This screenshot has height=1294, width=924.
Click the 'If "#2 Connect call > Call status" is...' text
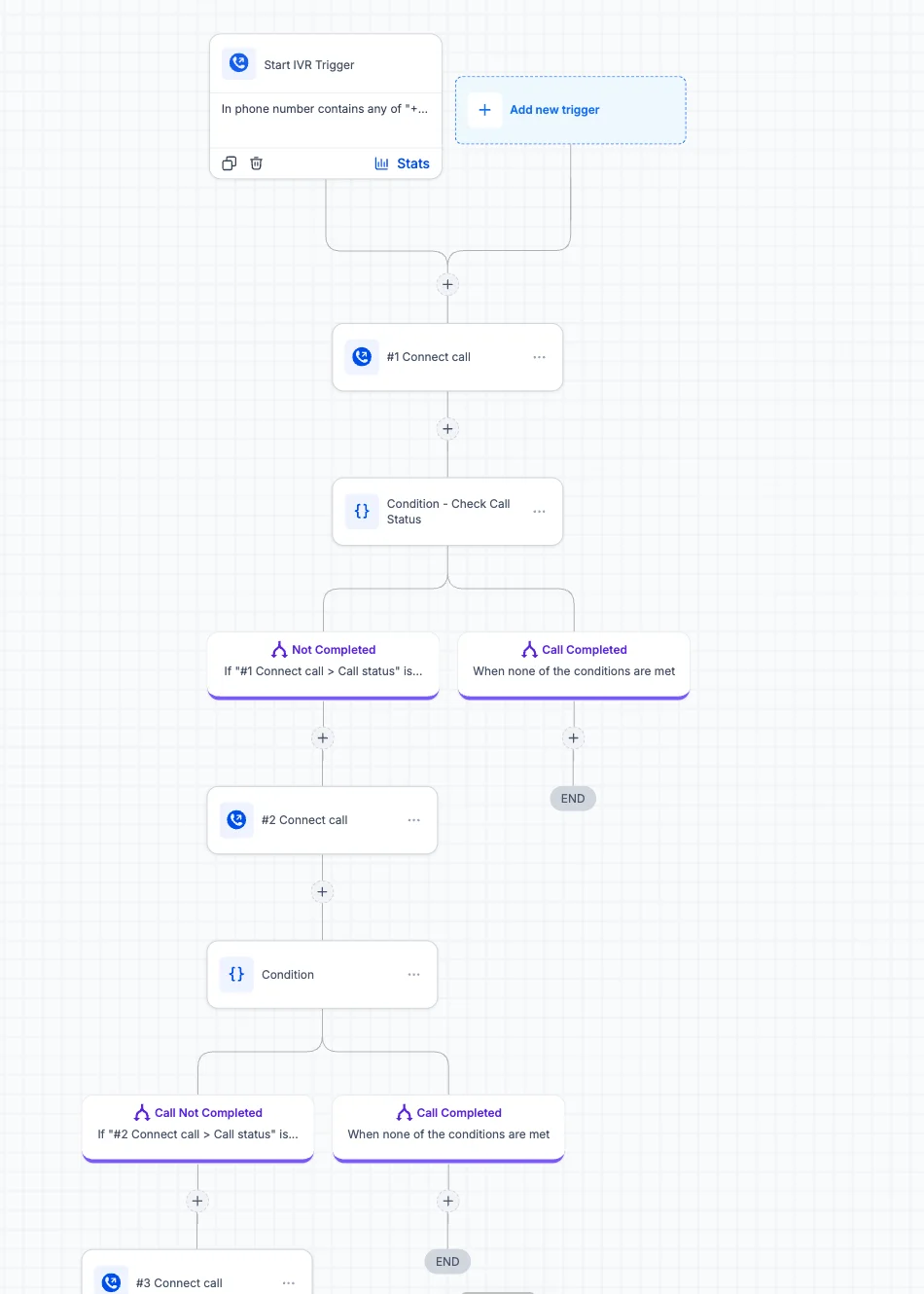(x=197, y=1134)
